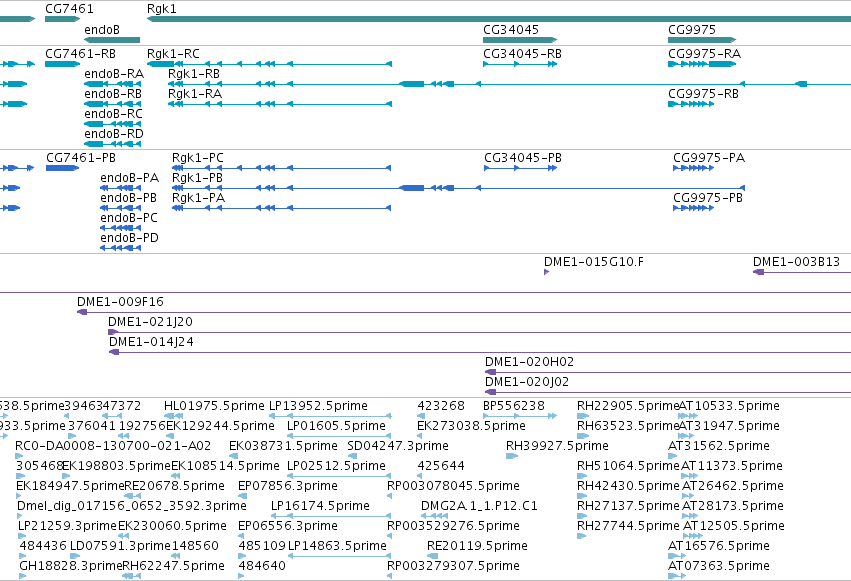Select EST SD04247.3prime
Viewport: 851px width, 581px height.
[x=398, y=446]
